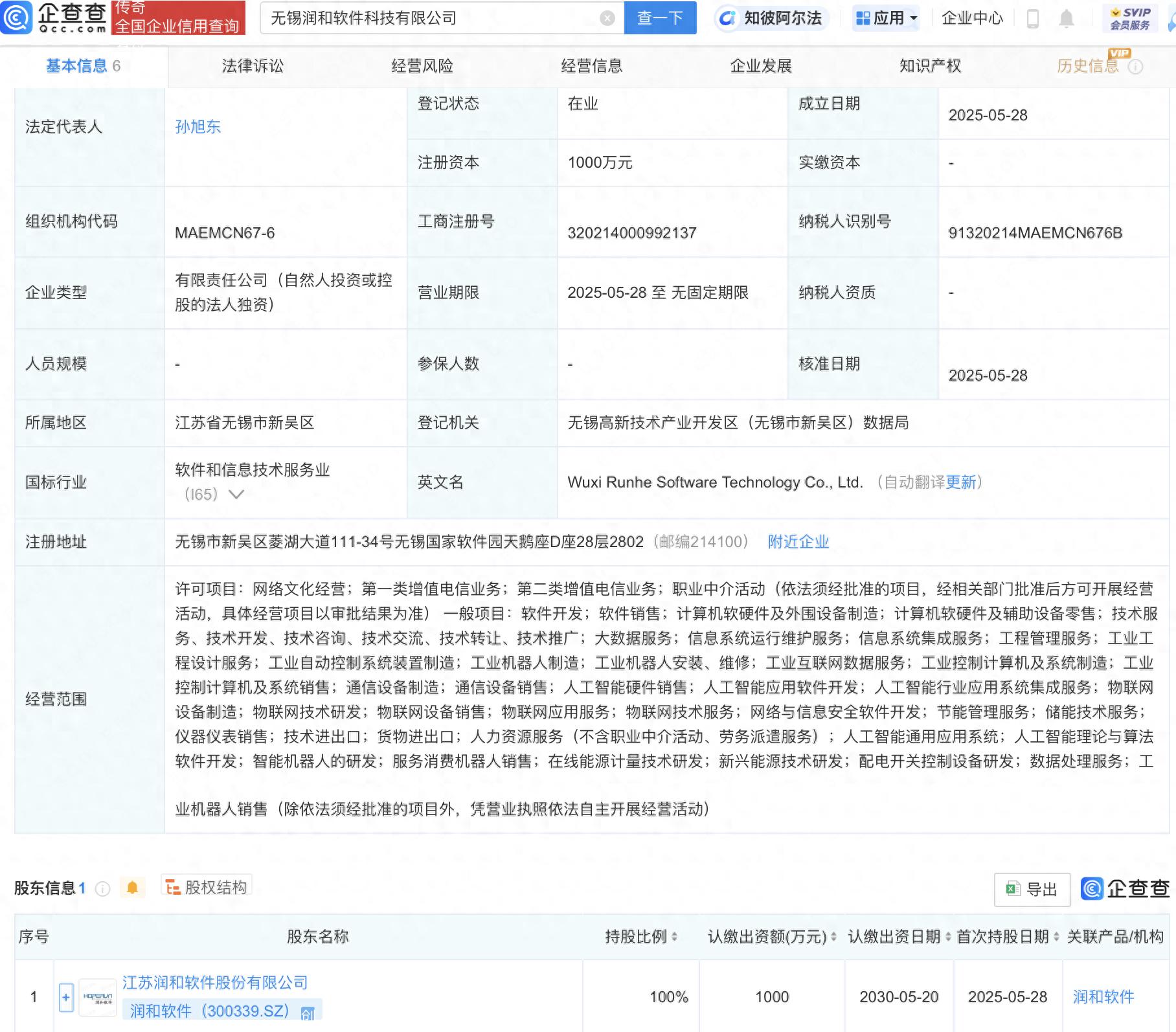Click the 企查查 logo beside 导出
This screenshot has width=1176, height=1032.
tap(1125, 889)
